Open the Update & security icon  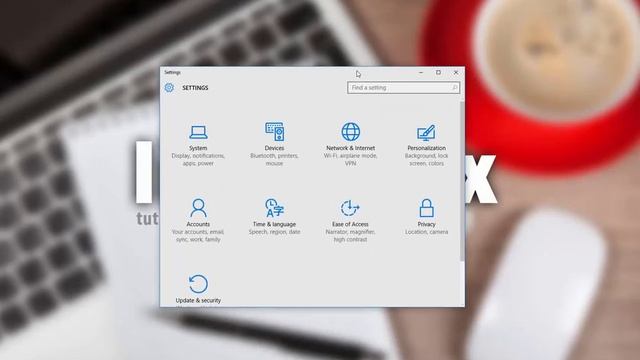[198, 284]
